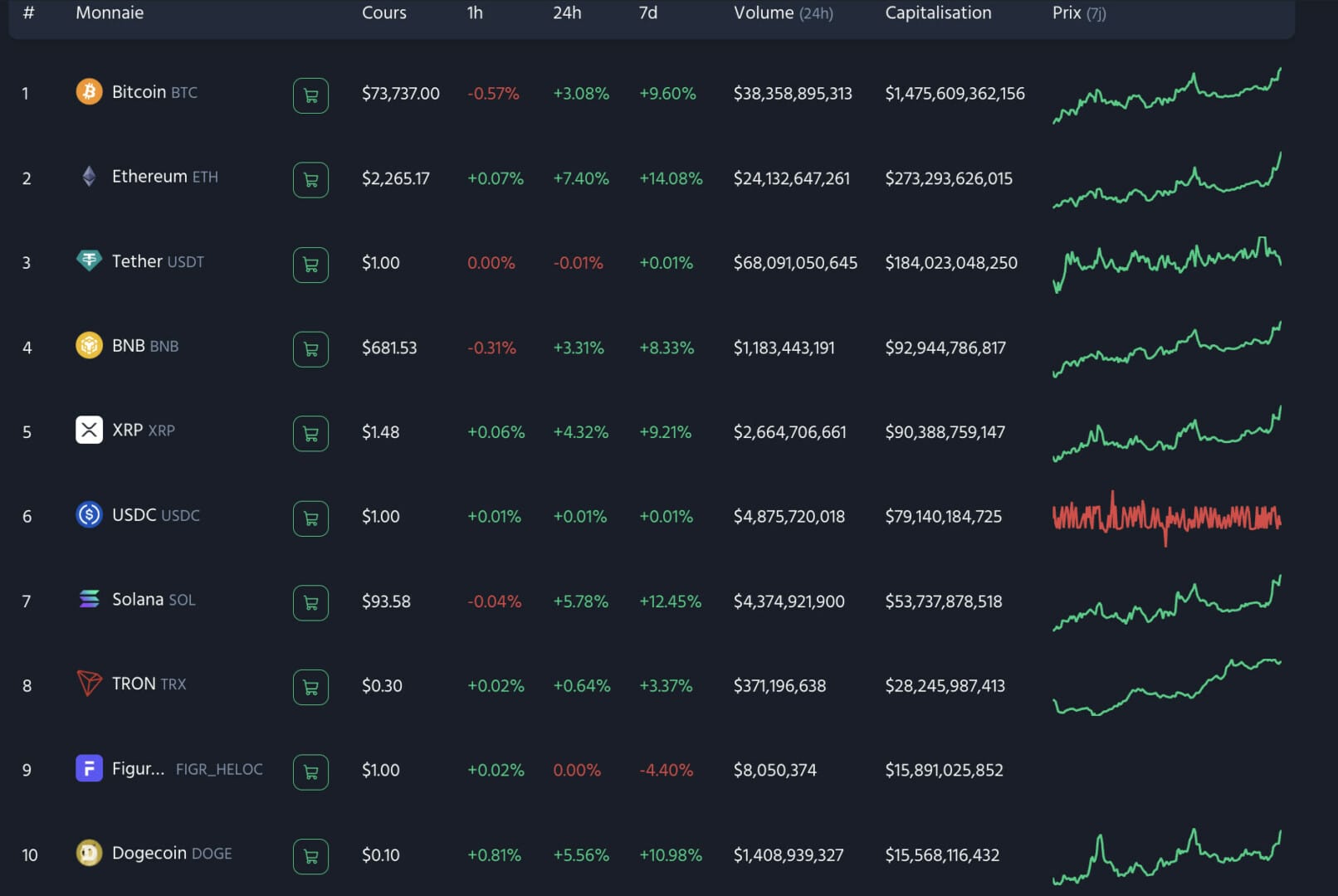Open the USDC coin name link
This screenshot has width=1338, height=896.
click(155, 515)
